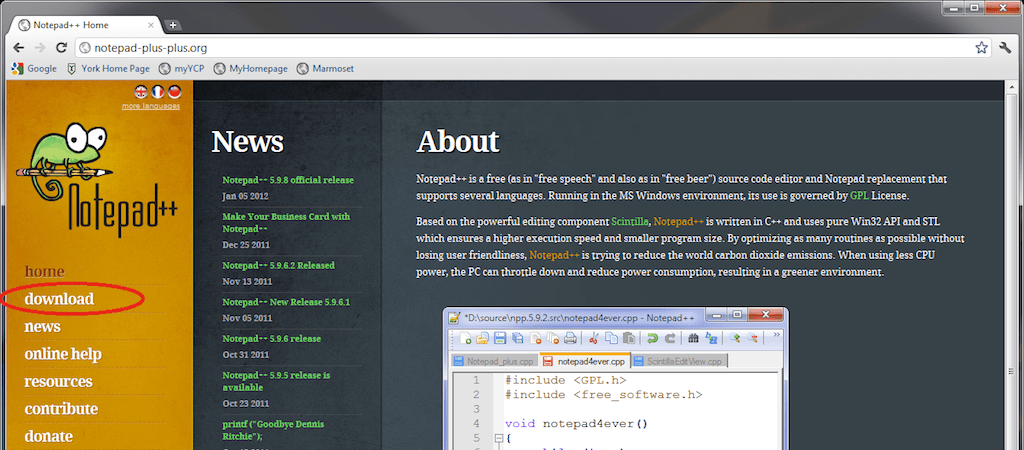Viewport: 1024px width, 450px height.
Task: Open Notepad++ 5.9.5 release is available news
Action: [x=276, y=381]
